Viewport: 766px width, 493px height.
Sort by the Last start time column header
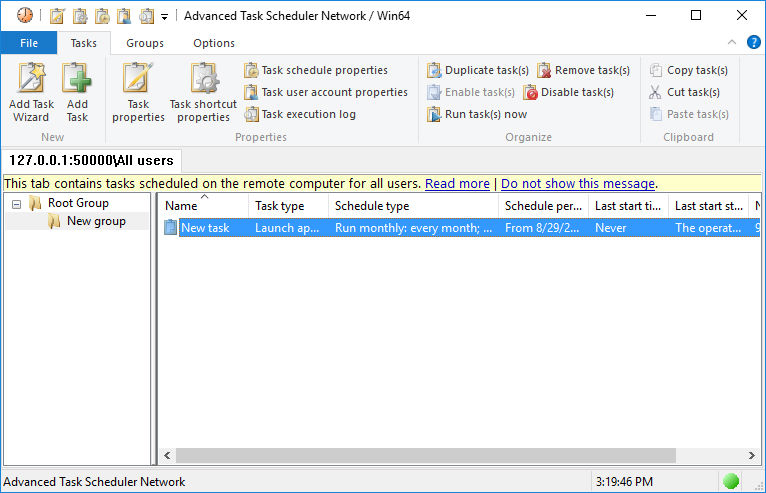[628, 206]
